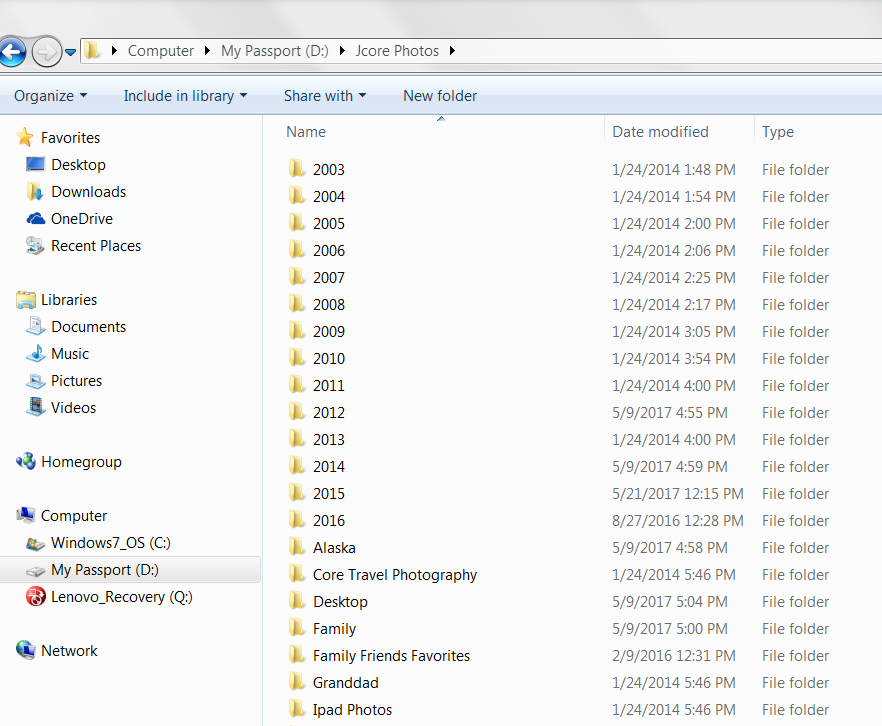882x726 pixels.
Task: Click date 5/21/2017 12:15 PM
Action: [x=677, y=494]
